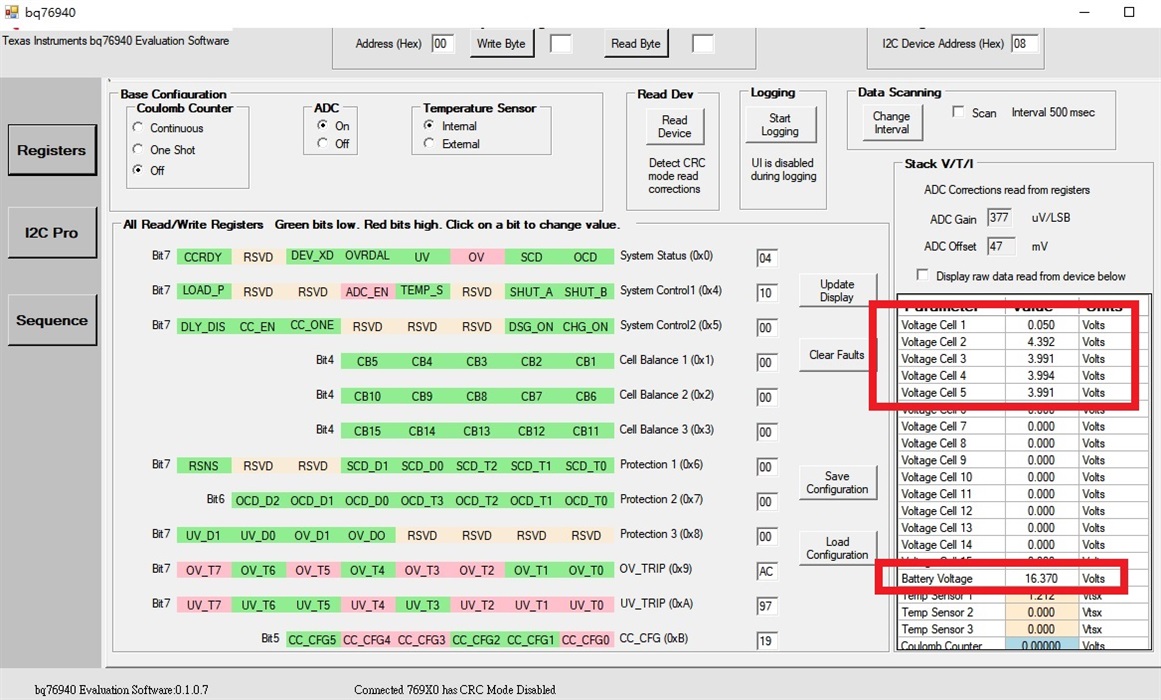The height and width of the screenshot is (700, 1161).
Task: Toggle the OCD status bit
Action: point(586,256)
